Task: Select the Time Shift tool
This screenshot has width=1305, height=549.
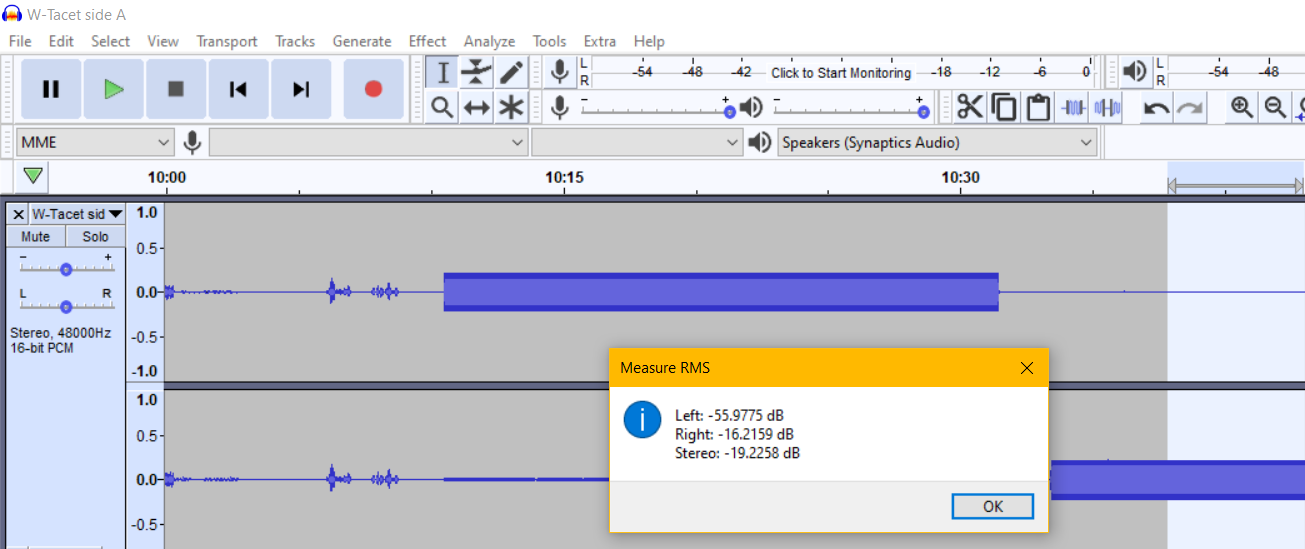Action: tap(477, 107)
